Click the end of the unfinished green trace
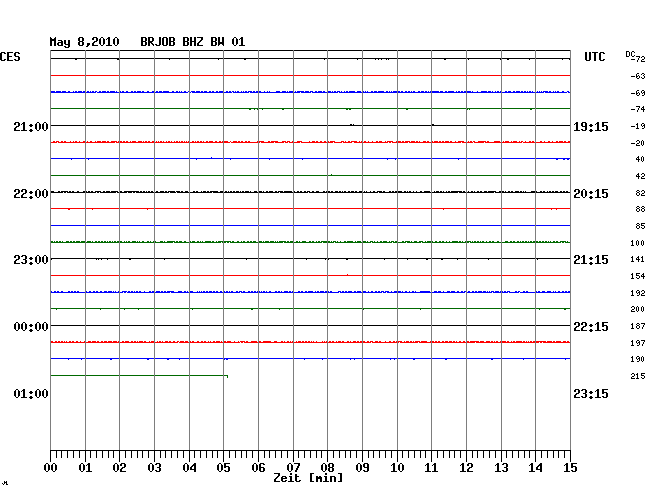Viewport: 650px width, 494px height. 227,376
